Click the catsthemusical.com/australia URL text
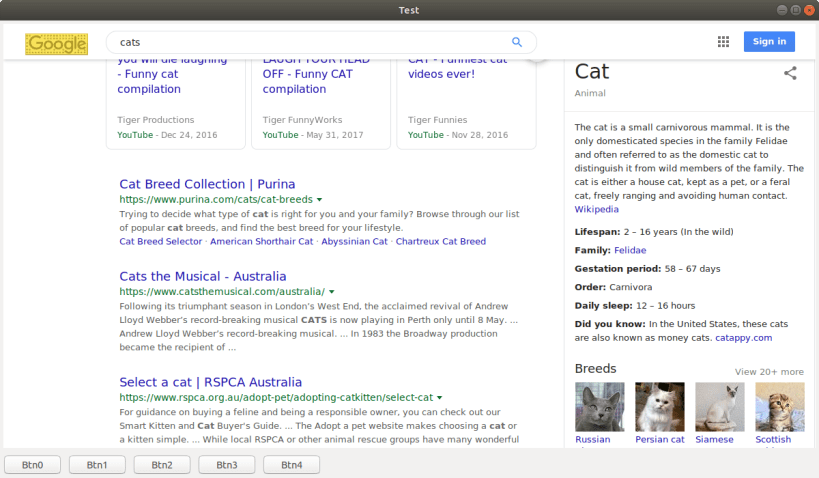The image size is (819, 478). coord(222,292)
